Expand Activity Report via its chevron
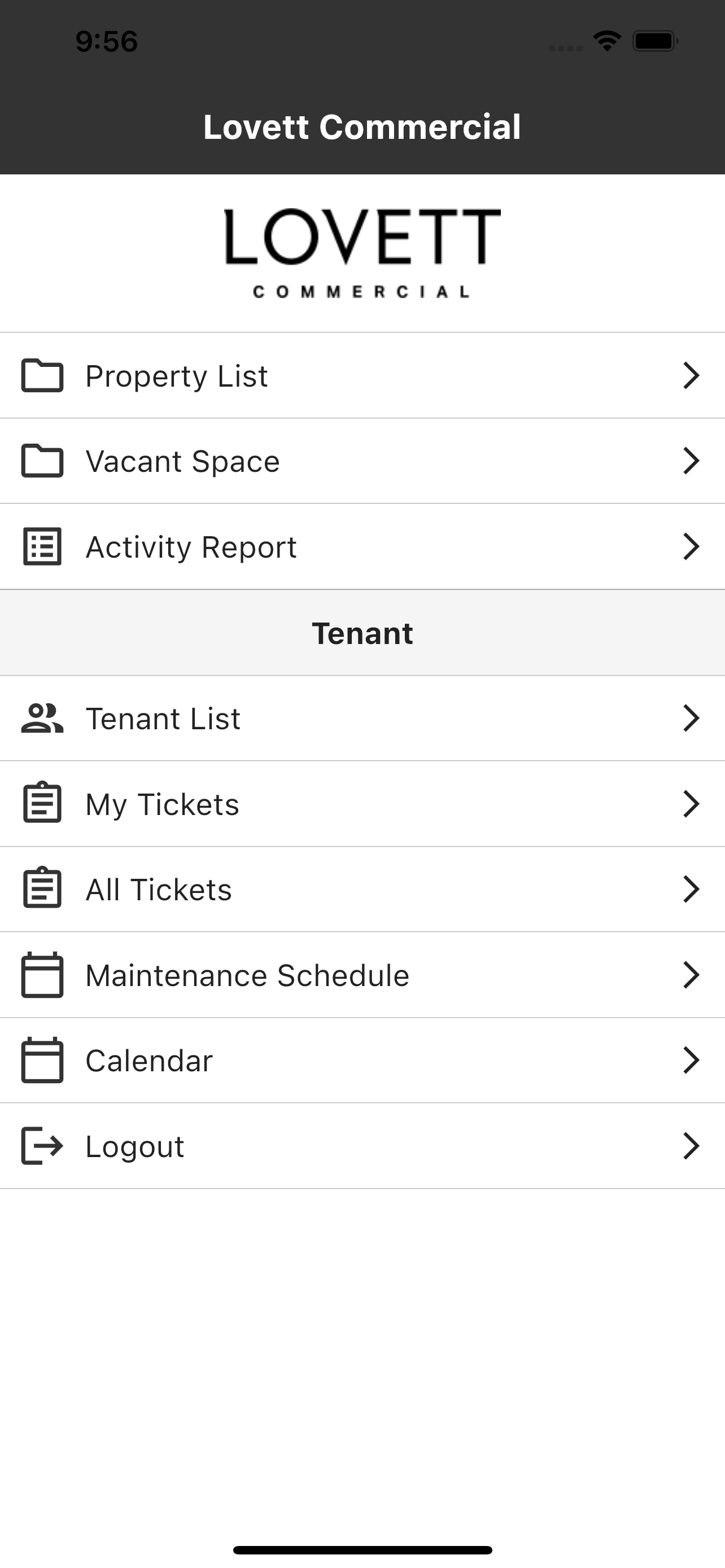This screenshot has height=1568, width=725. (x=691, y=546)
